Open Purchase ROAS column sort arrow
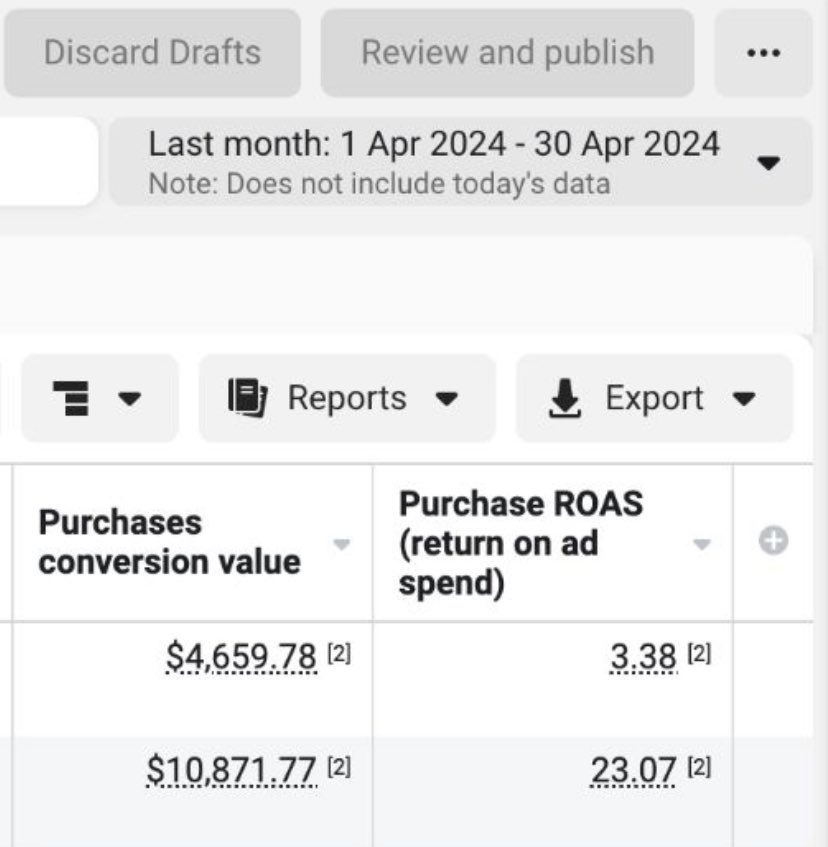Image resolution: width=828 pixels, height=847 pixels. 702,543
